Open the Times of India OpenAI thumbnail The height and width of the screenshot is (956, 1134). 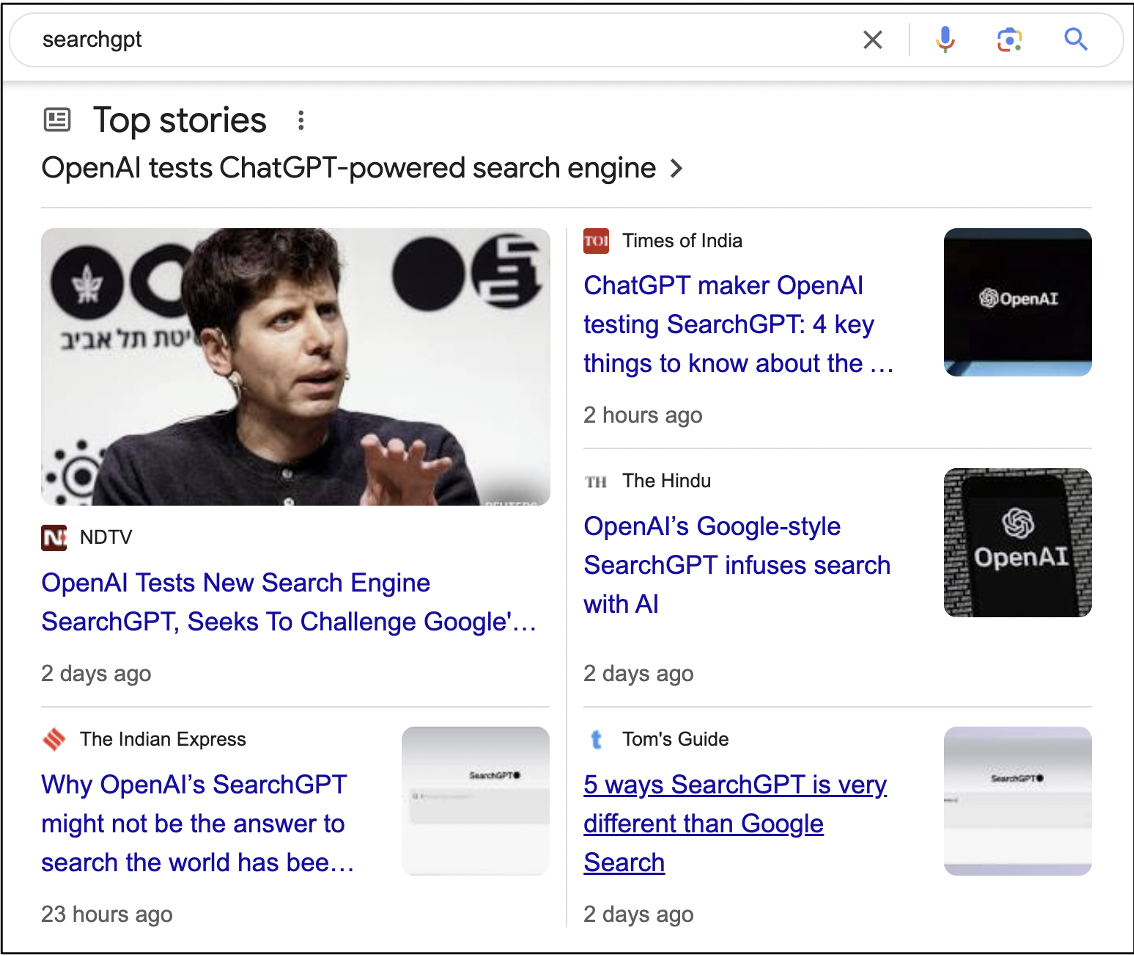tap(1018, 302)
